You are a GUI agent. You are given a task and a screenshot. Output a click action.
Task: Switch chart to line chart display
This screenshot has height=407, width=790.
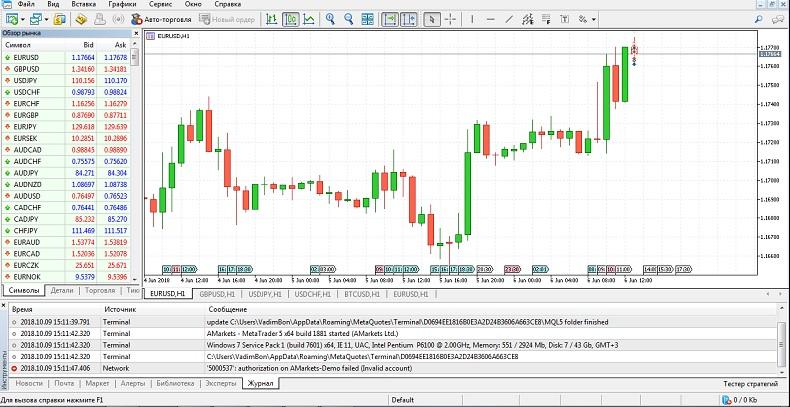[309, 19]
